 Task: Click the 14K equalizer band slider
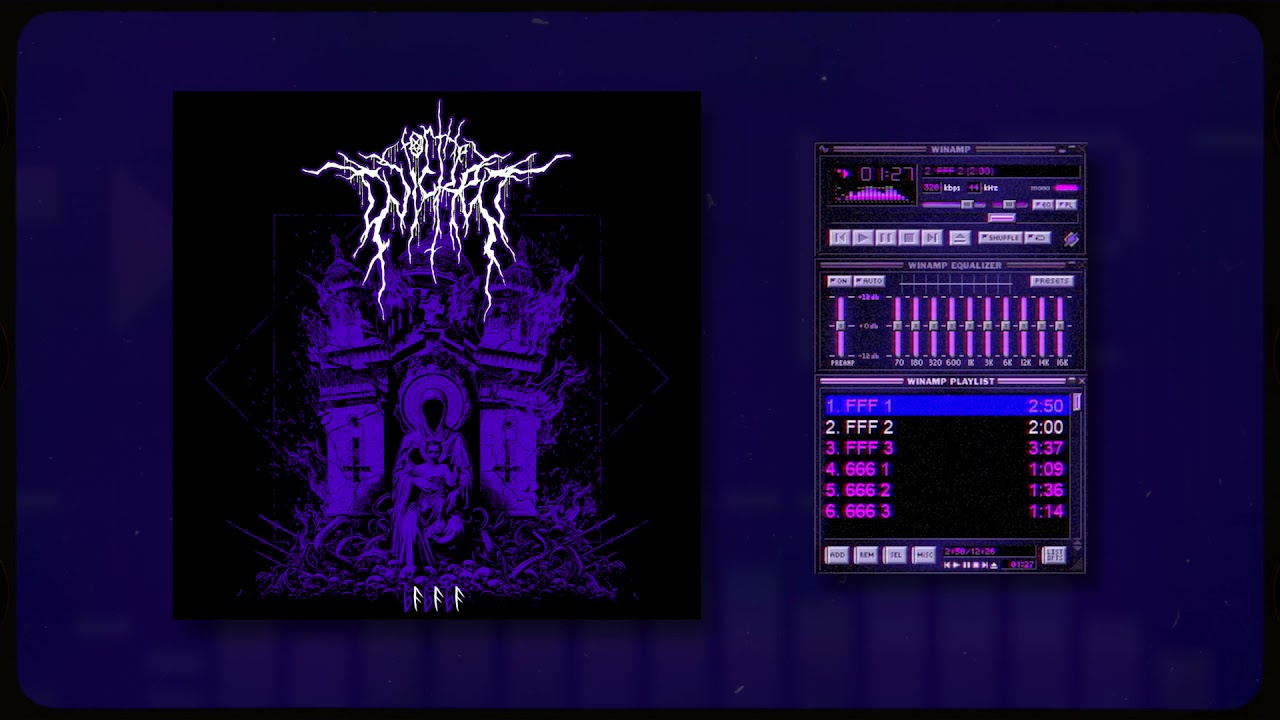coord(1042,326)
